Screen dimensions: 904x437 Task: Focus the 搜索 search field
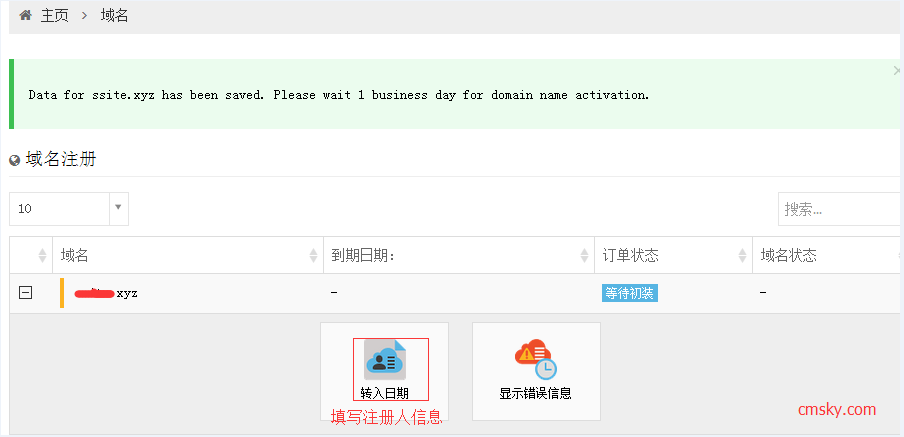pos(838,209)
